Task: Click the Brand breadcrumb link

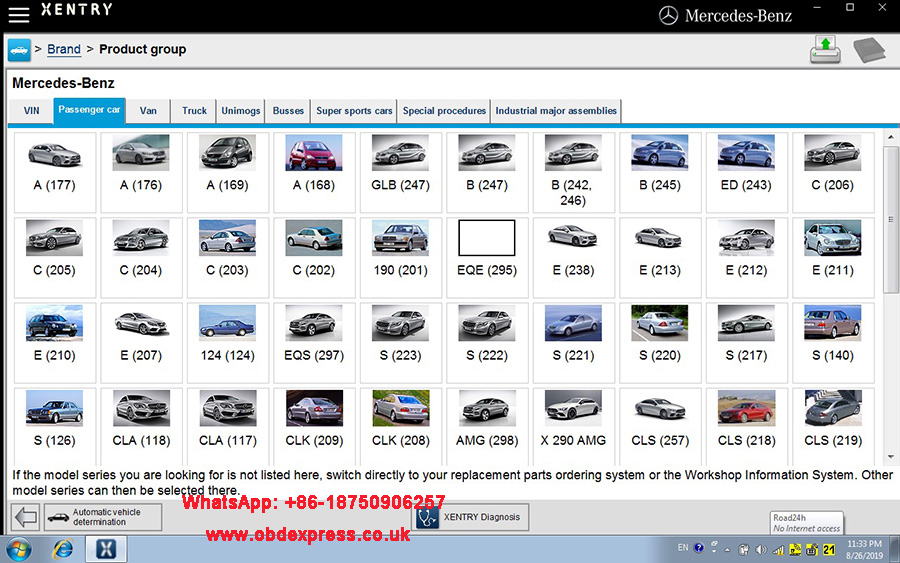Action: [64, 49]
